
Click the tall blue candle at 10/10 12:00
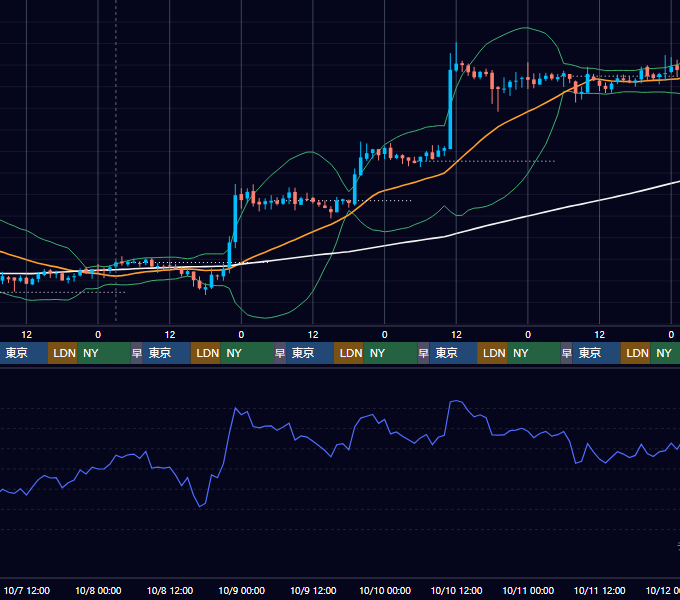tap(450, 109)
